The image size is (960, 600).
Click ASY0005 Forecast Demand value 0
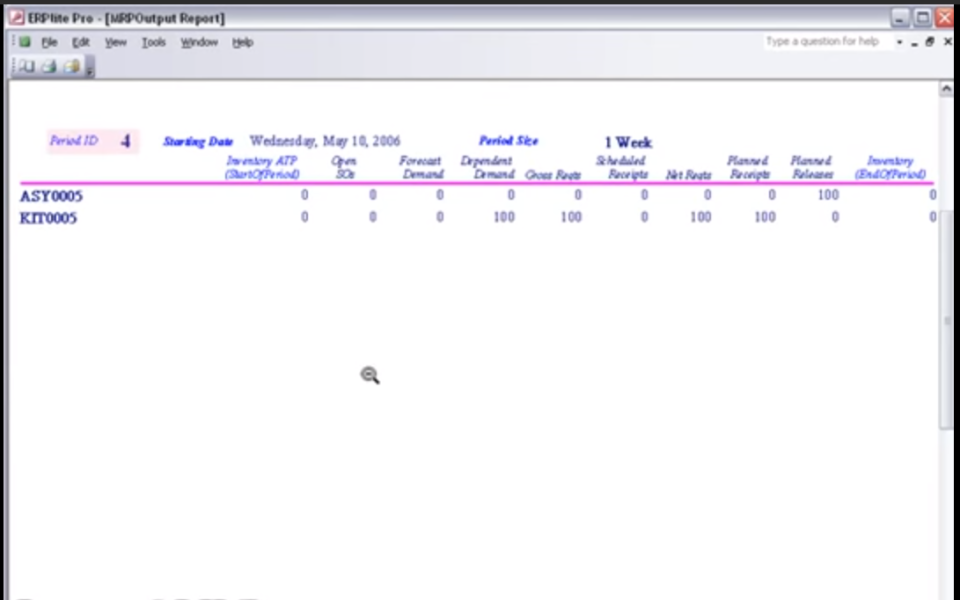(x=440, y=195)
